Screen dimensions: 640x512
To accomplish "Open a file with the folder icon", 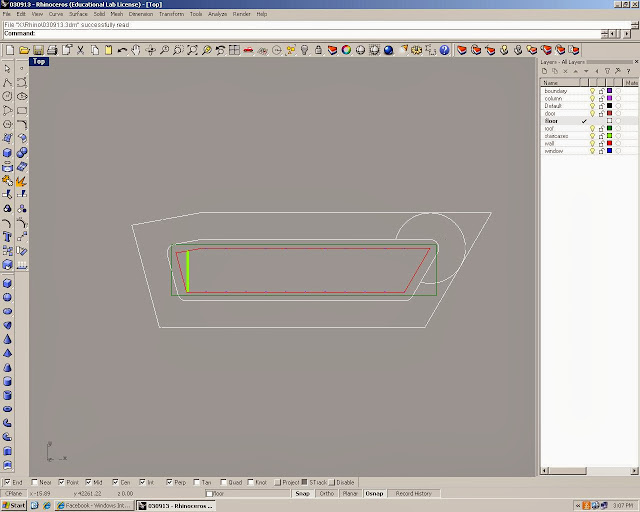I will 24,50.
